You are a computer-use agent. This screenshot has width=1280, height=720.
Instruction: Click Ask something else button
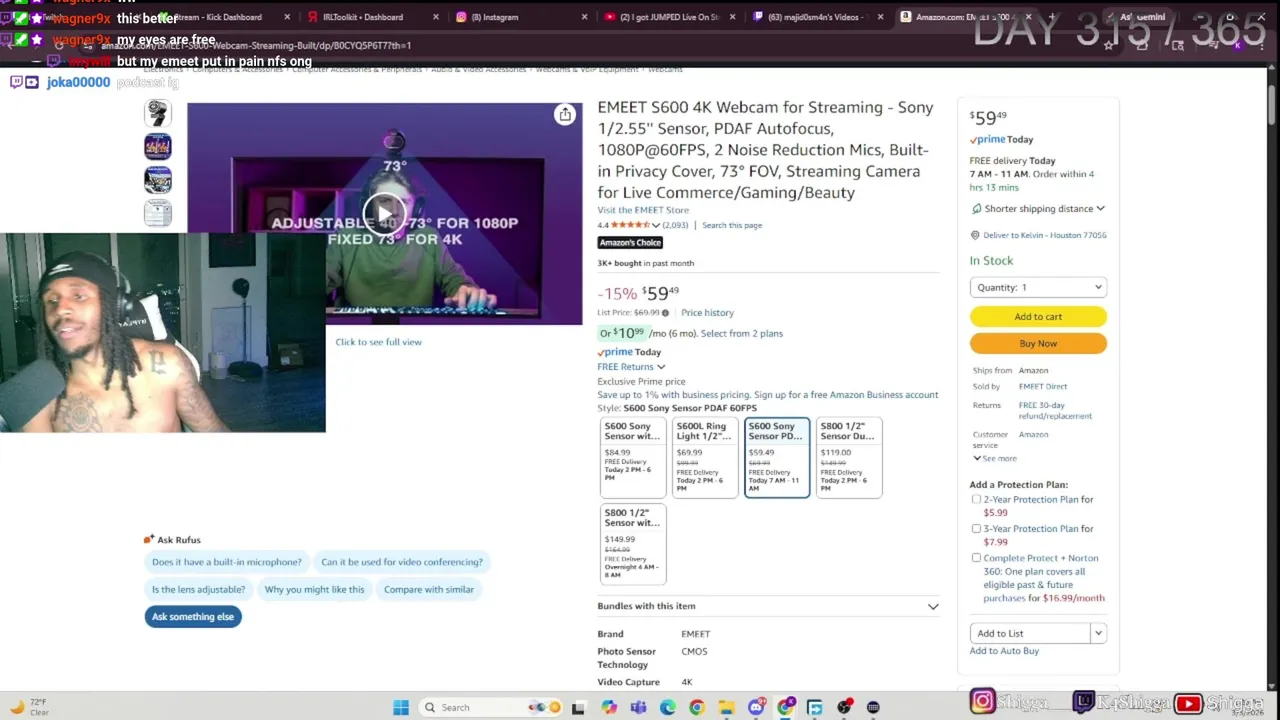193,617
